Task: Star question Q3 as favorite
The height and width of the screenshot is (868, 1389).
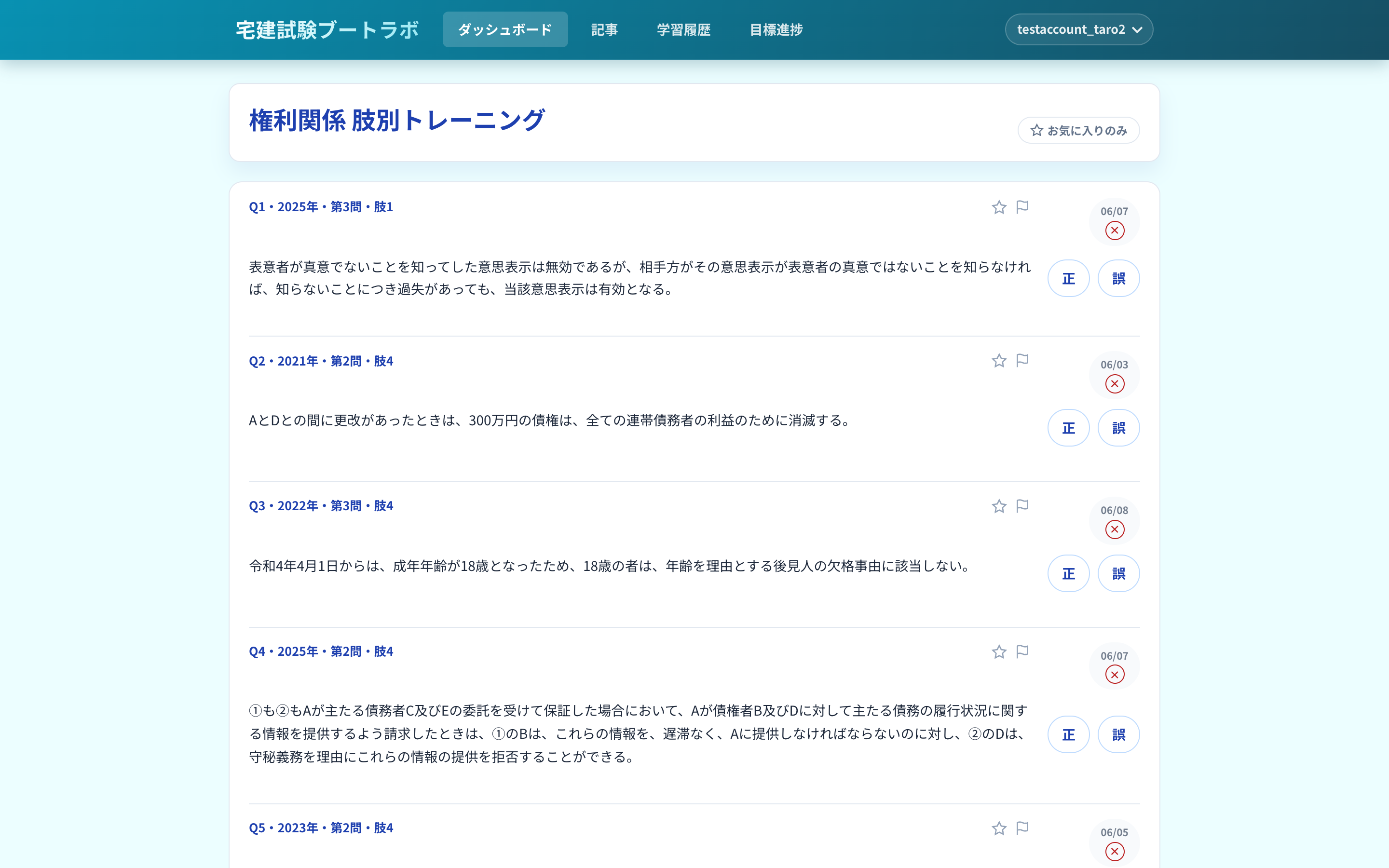Action: coord(999,506)
